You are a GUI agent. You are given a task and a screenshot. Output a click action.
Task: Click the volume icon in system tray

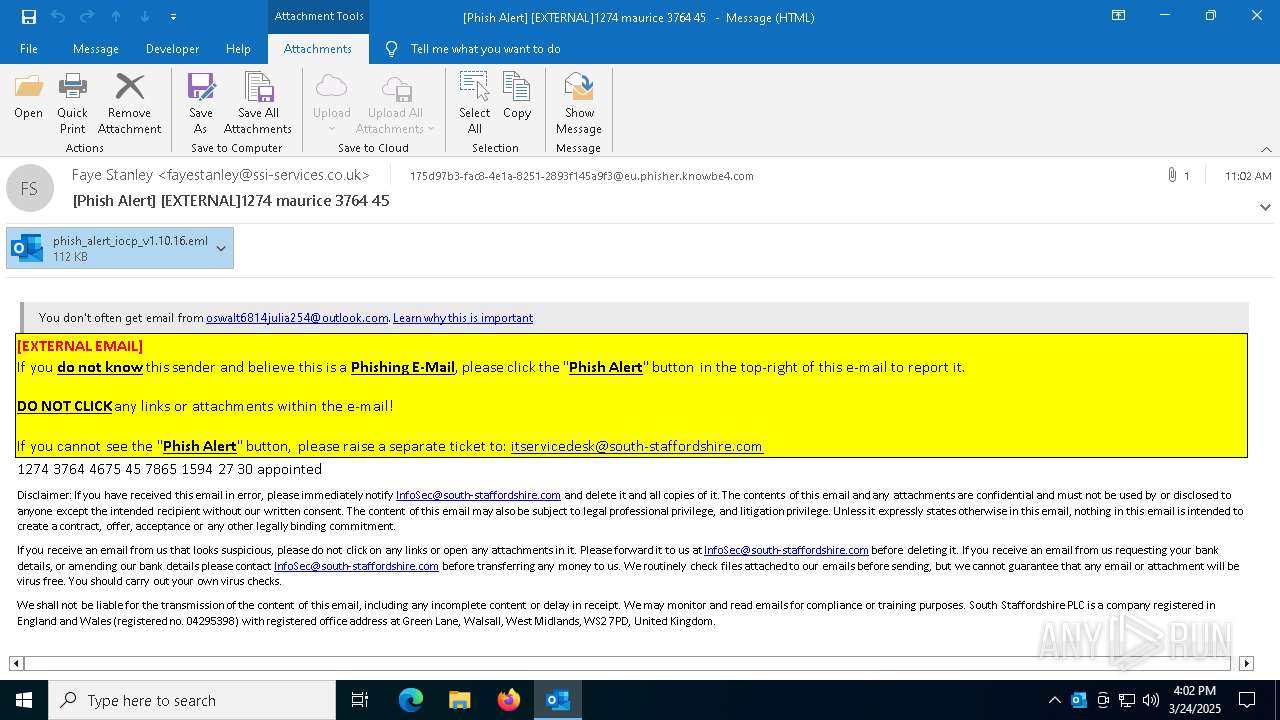1151,700
